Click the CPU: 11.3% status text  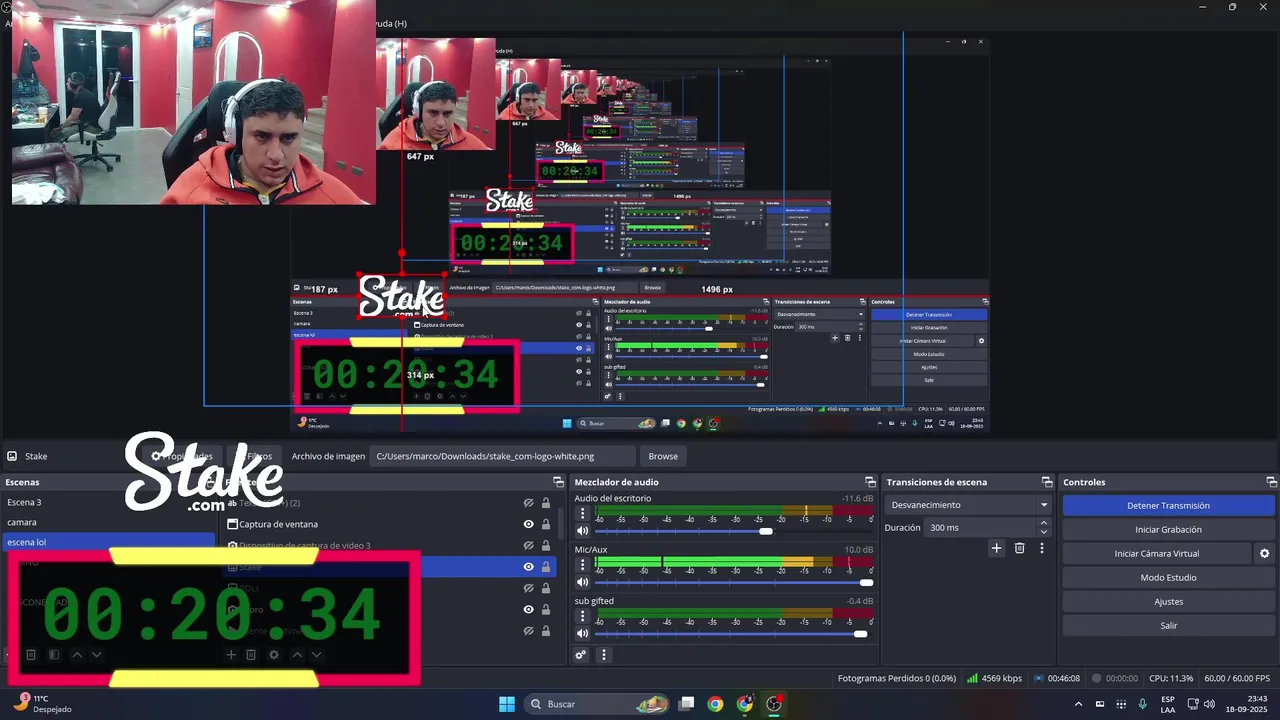(1171, 678)
